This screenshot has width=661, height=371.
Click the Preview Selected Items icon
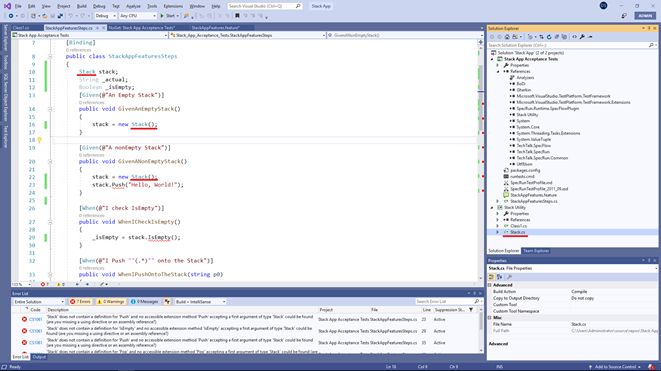coord(590,37)
